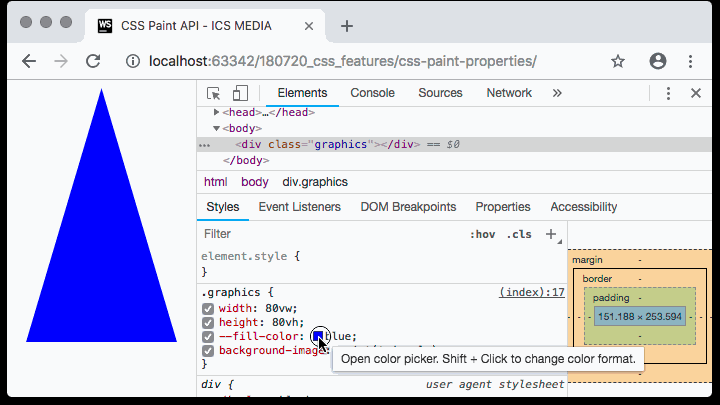
Task: Open a new browser tab
Action: click(347, 26)
